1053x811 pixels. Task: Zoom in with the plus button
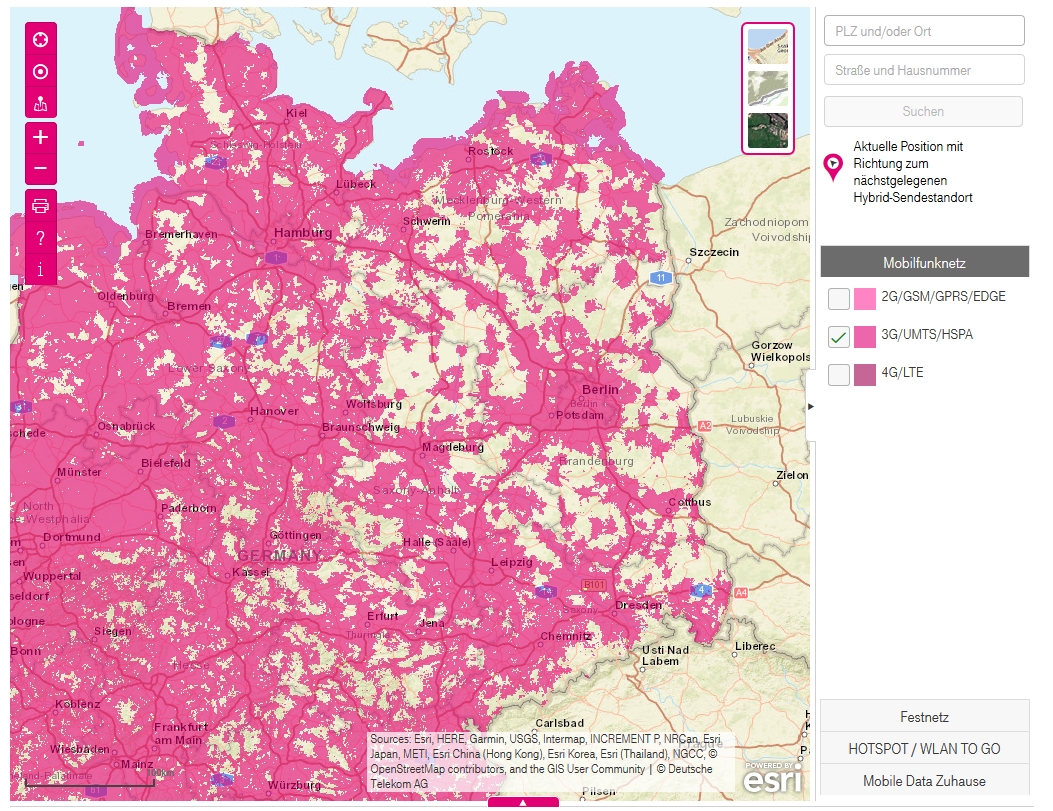coord(41,137)
